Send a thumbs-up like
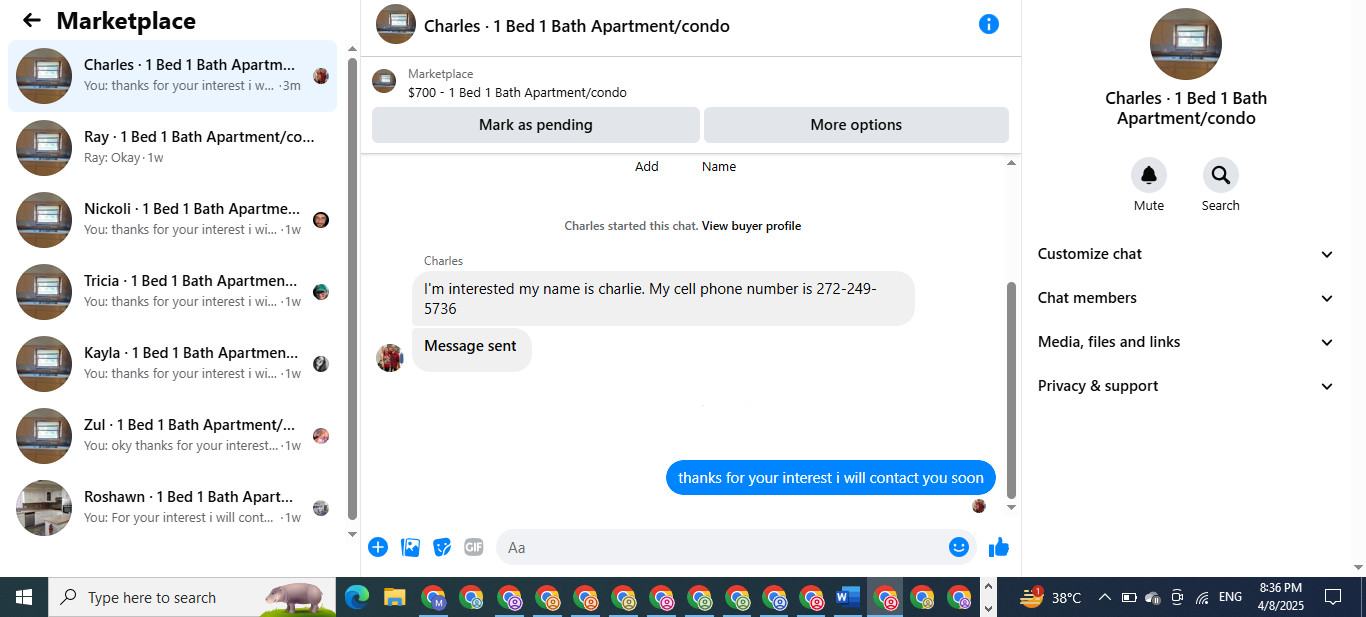 999,547
